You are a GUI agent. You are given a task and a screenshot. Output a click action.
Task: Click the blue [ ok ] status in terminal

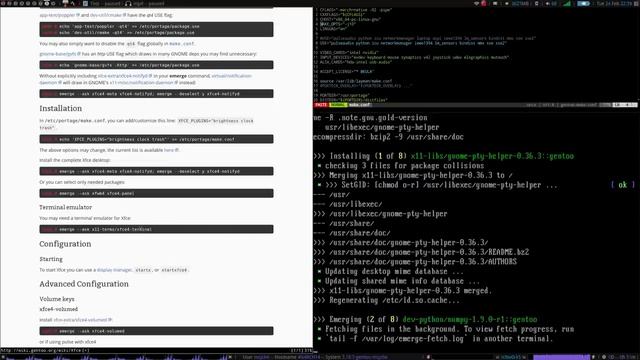point(622,185)
